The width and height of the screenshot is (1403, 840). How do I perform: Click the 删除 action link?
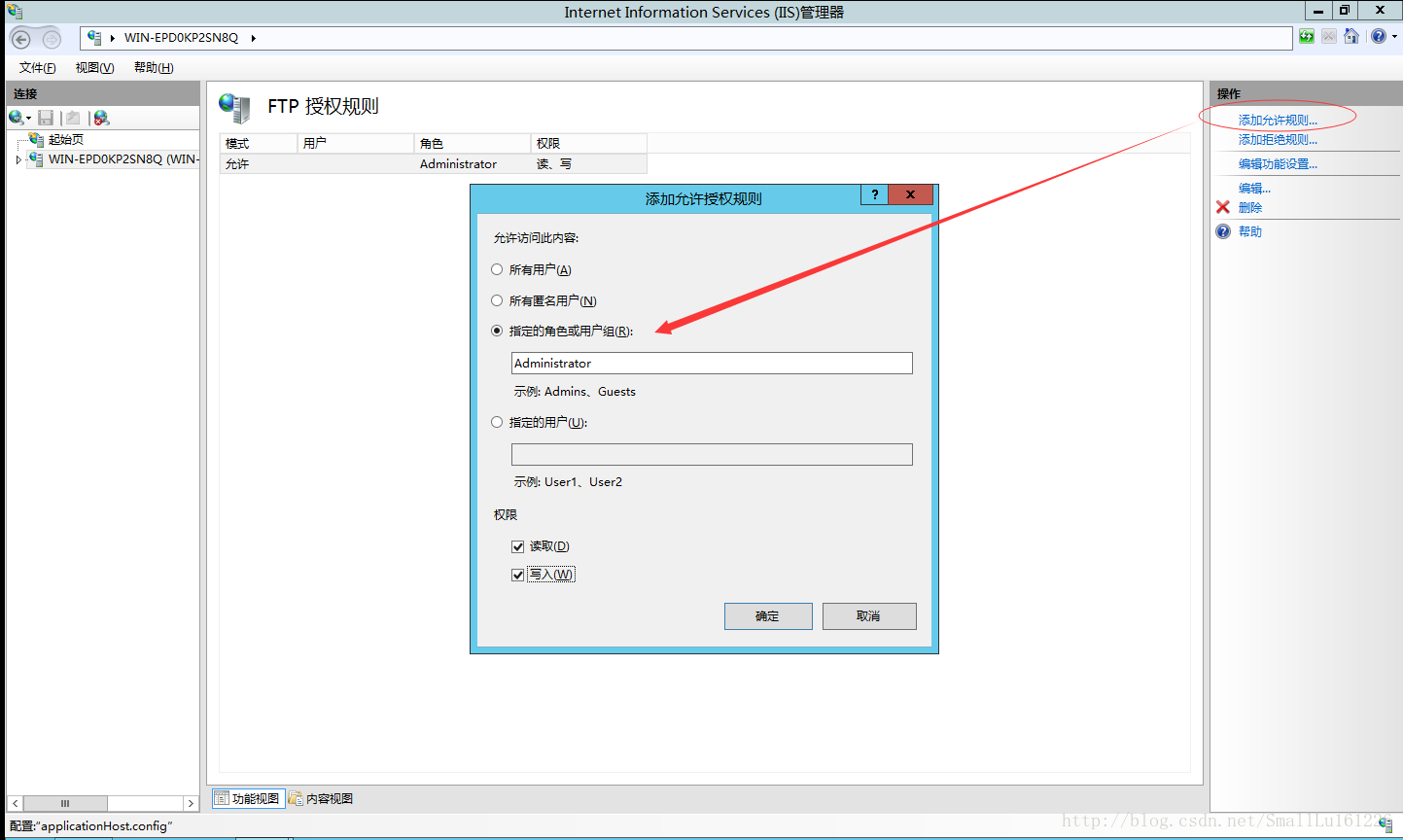tap(1250, 208)
